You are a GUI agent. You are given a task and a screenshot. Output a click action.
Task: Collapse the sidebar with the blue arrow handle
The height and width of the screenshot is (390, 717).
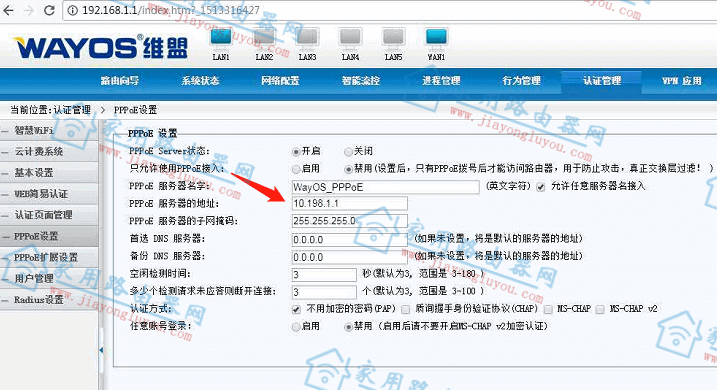(x=101, y=350)
